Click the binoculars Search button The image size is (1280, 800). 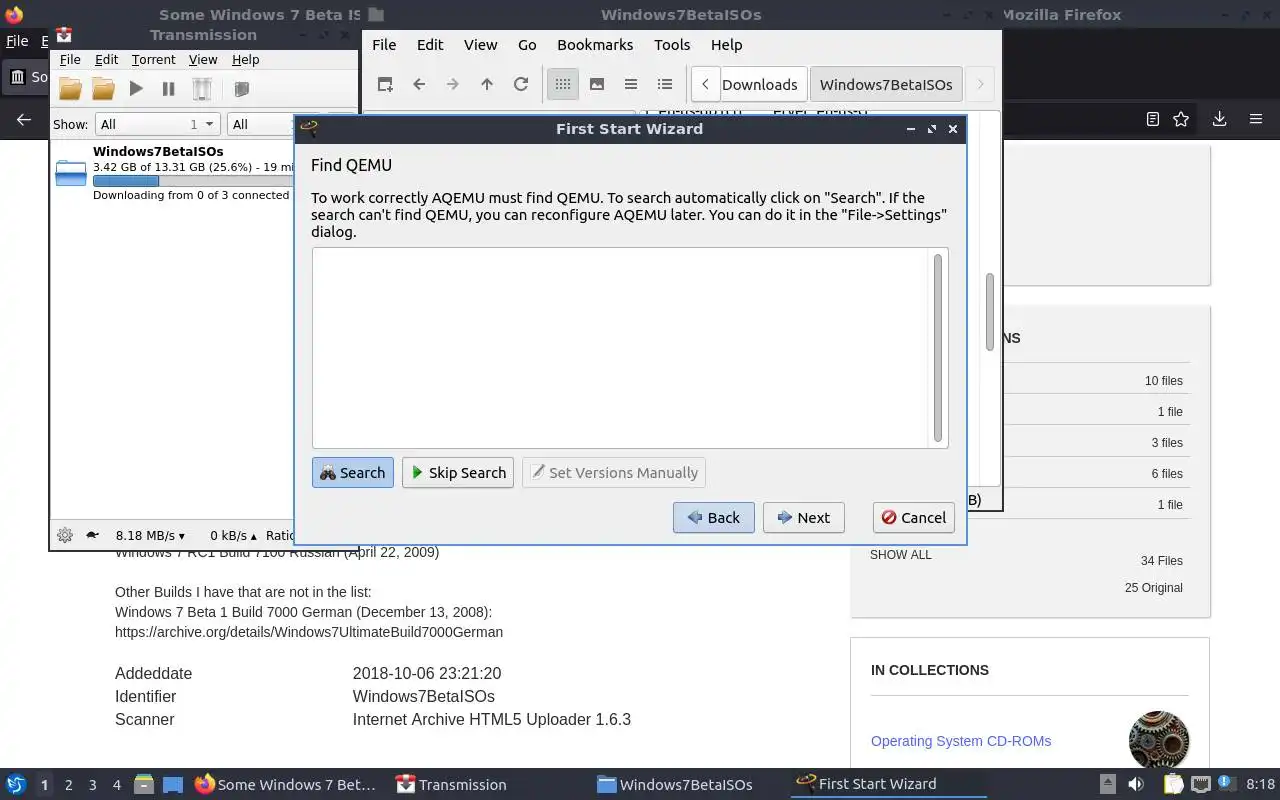(353, 473)
